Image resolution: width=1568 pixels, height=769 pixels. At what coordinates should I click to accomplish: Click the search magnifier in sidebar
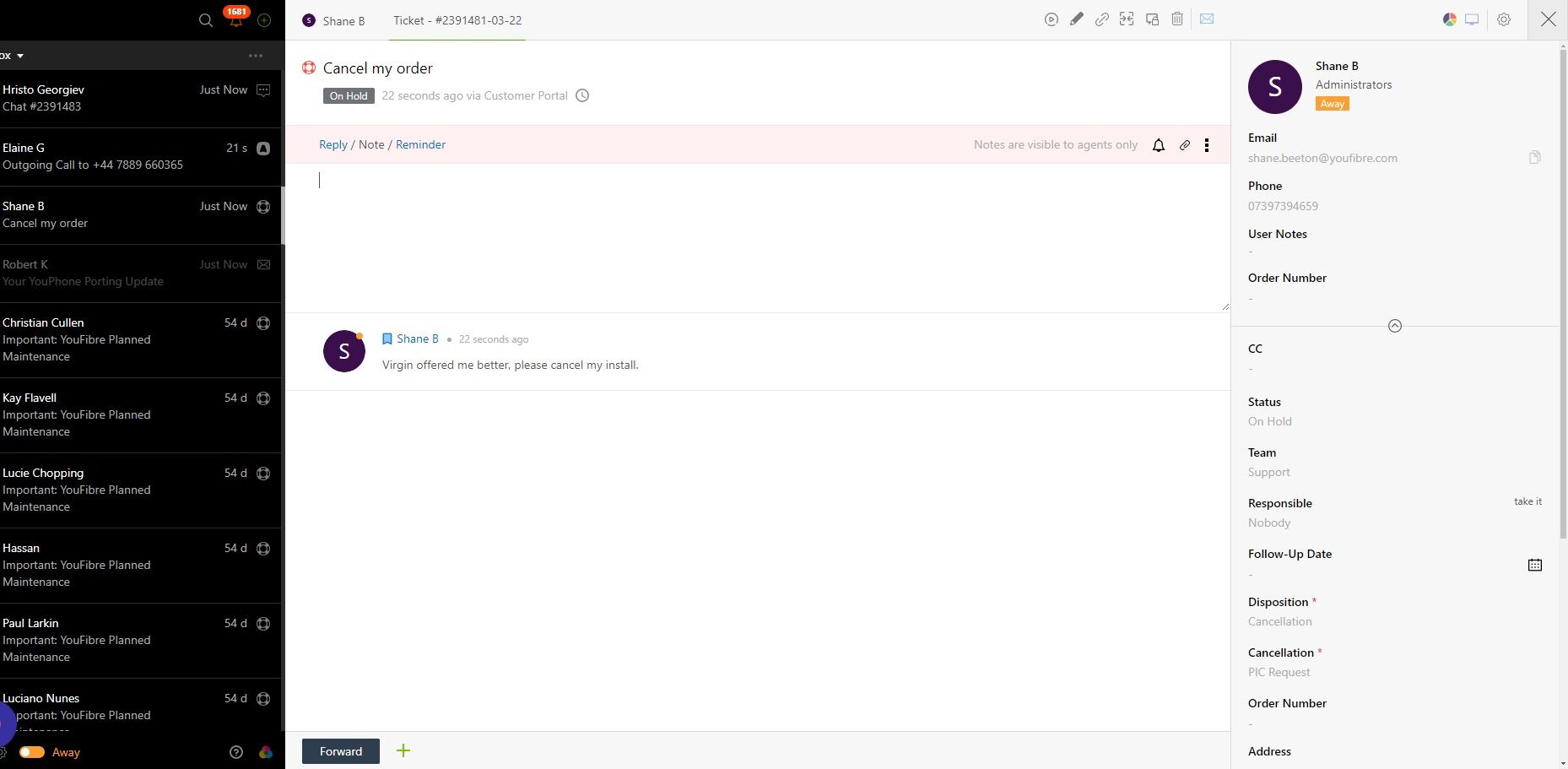[x=205, y=20]
